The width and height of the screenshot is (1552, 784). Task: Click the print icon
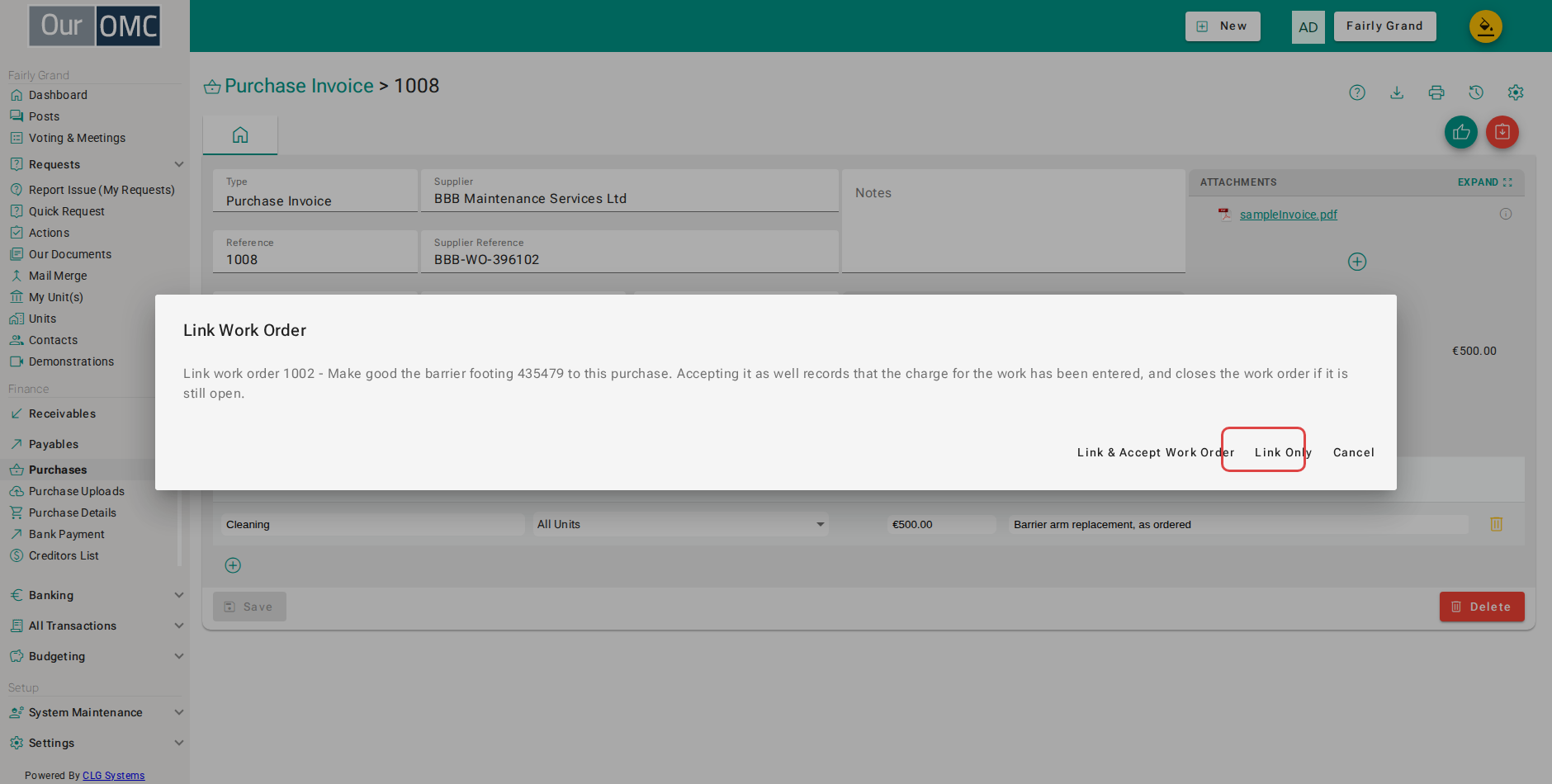(x=1436, y=92)
